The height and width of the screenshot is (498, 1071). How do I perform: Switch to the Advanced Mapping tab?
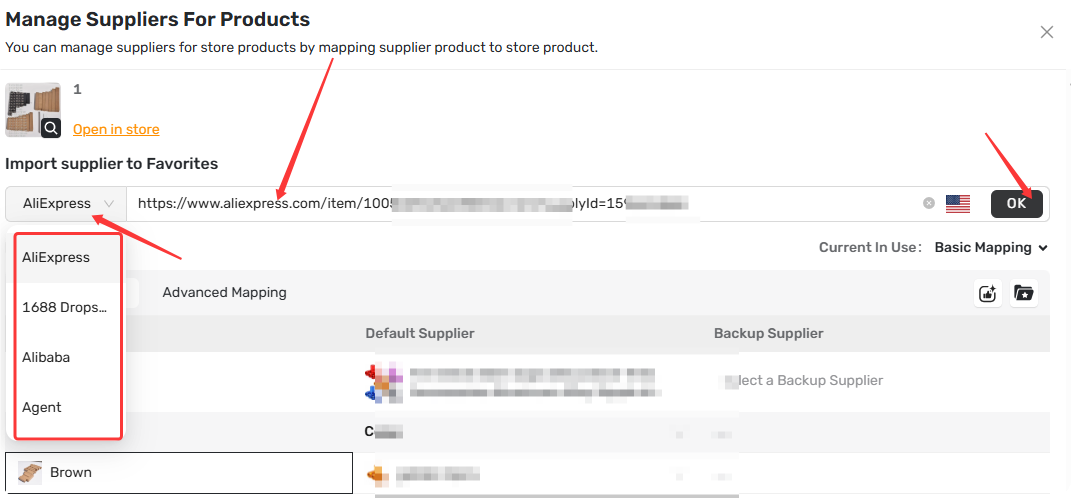(224, 292)
